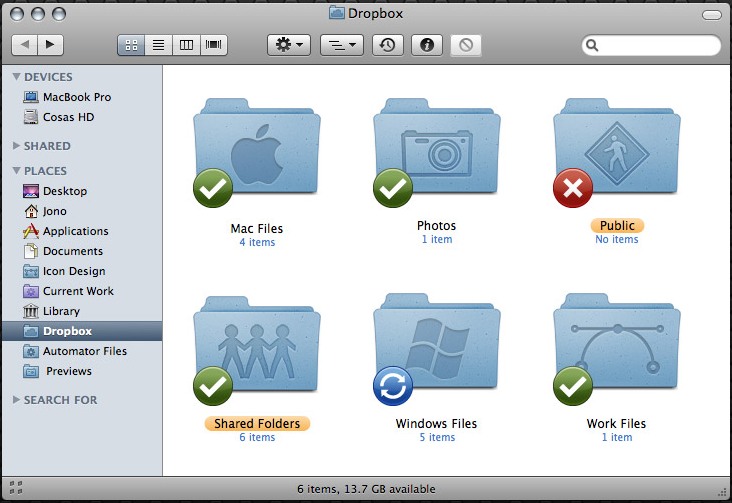
Task: Click the orange Public label
Action: click(617, 226)
